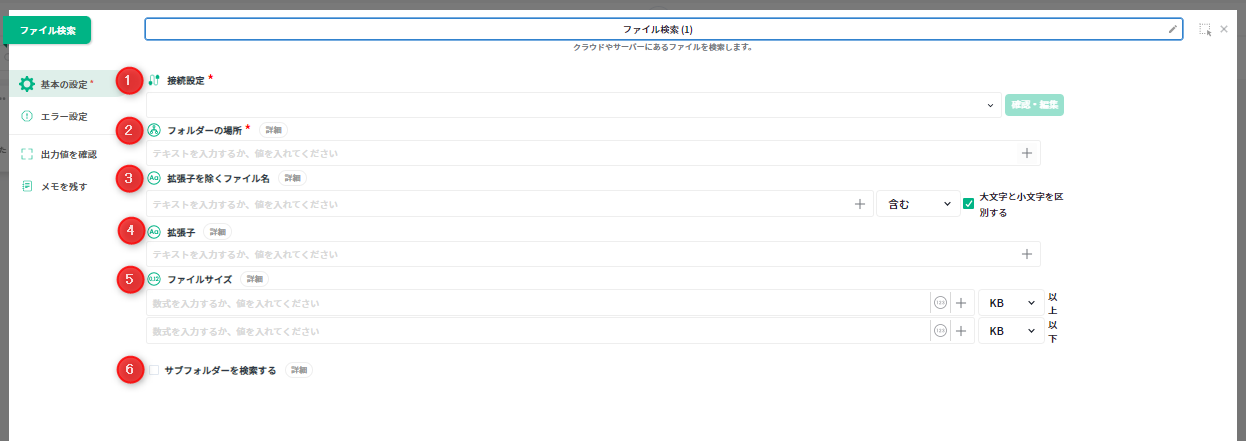Click plus icon in file name field
Image resolution: width=1246 pixels, height=441 pixels.
point(859,204)
